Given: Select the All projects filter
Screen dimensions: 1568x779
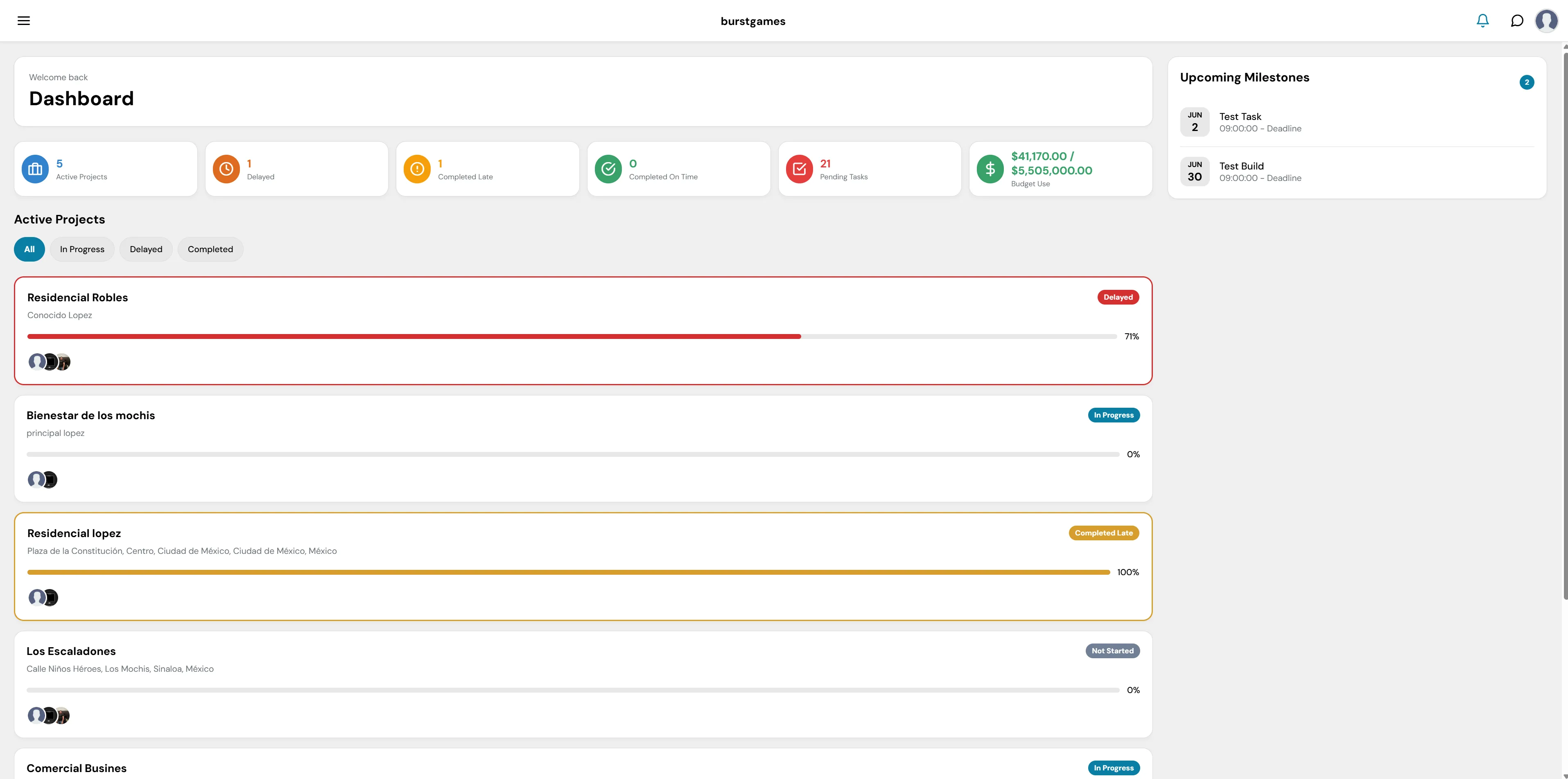Looking at the screenshot, I should (x=29, y=250).
